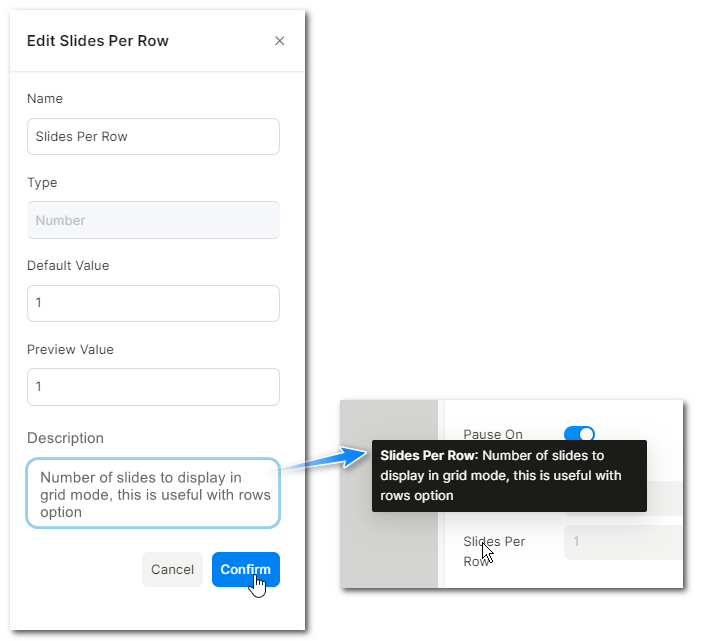Select the Slides Per Row field in panel
The height and width of the screenshot is (641, 703).
(x=622, y=543)
